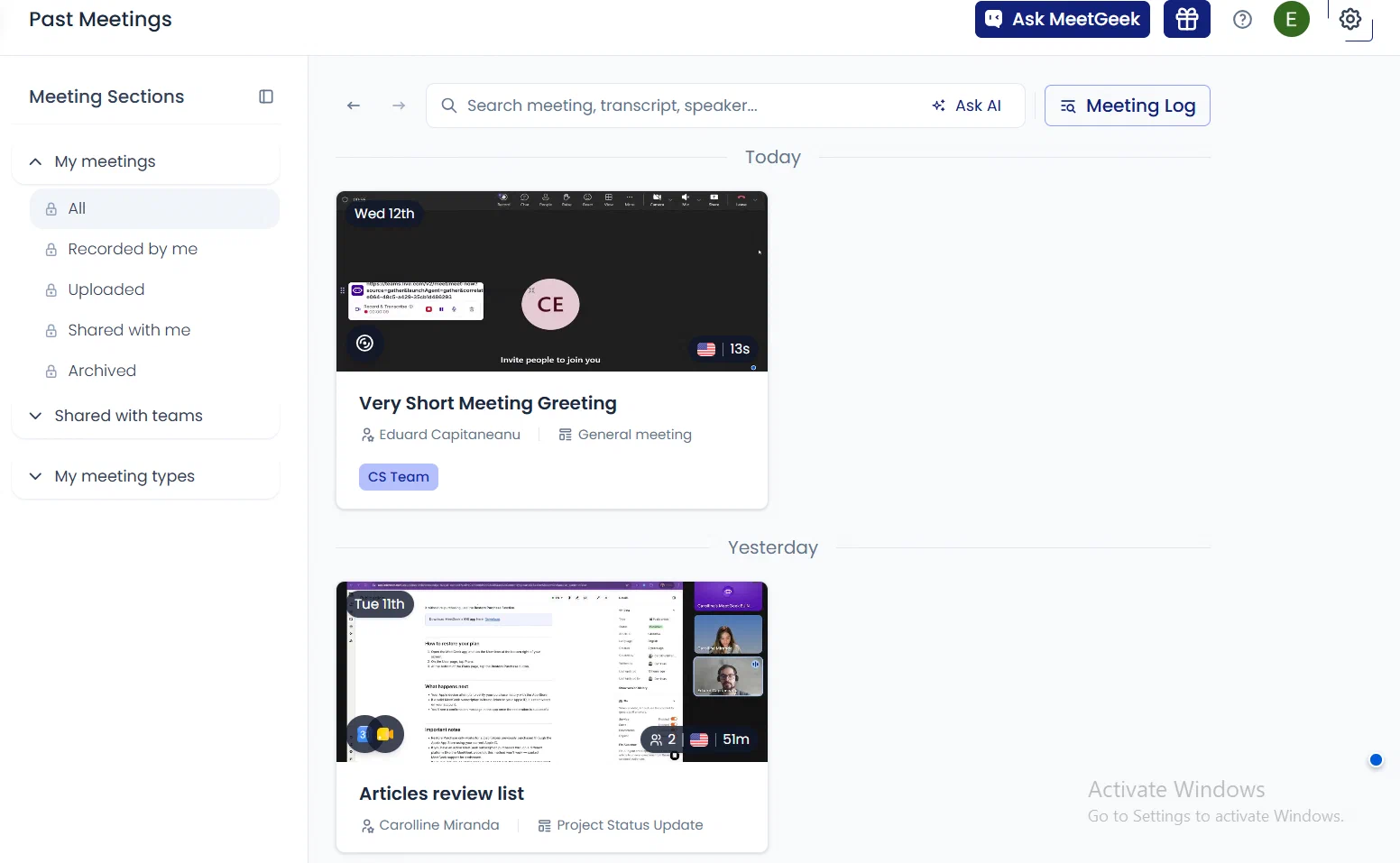The width and height of the screenshot is (1400, 863).
Task: Click the Wed 12th date badge
Action: point(384,214)
